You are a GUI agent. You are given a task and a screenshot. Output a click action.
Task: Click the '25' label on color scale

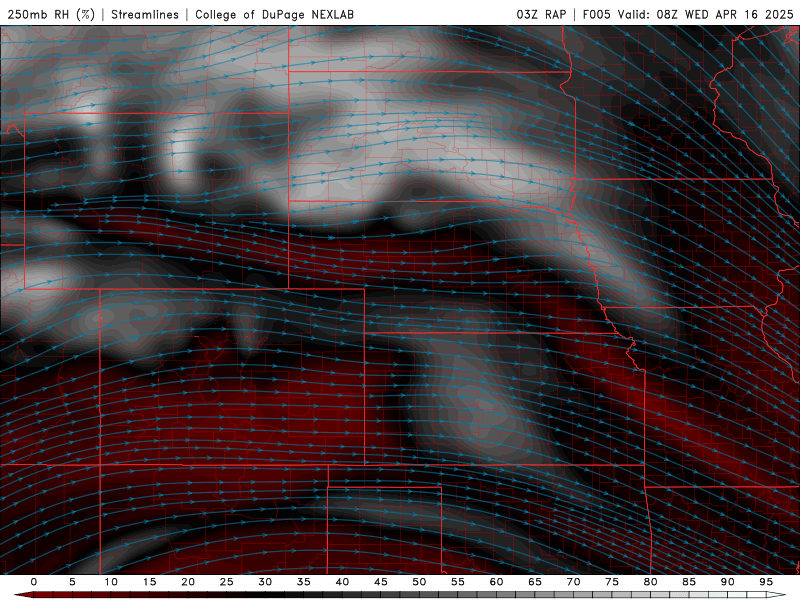click(x=227, y=582)
